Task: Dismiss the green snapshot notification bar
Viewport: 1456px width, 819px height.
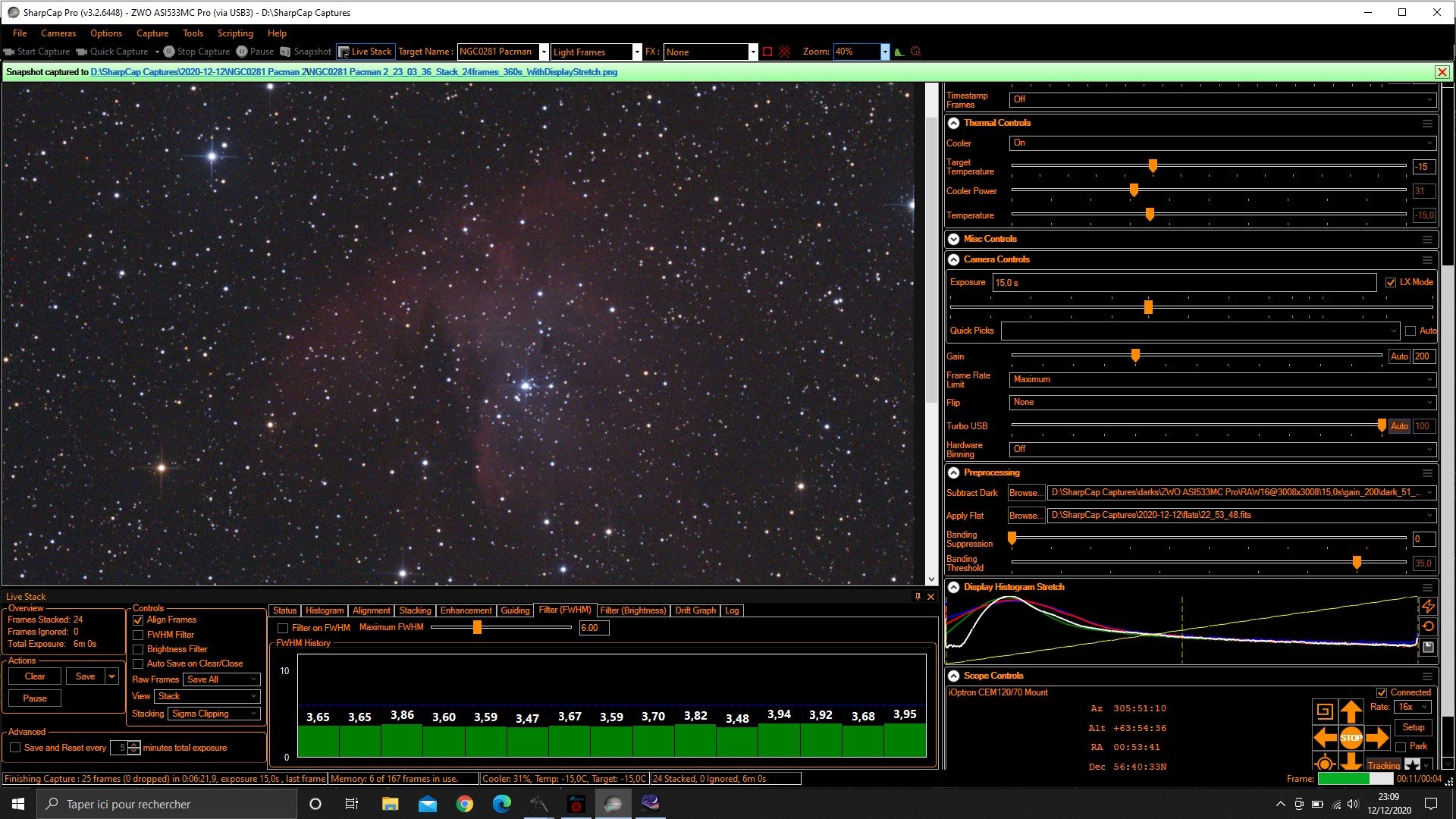Action: [1442, 72]
